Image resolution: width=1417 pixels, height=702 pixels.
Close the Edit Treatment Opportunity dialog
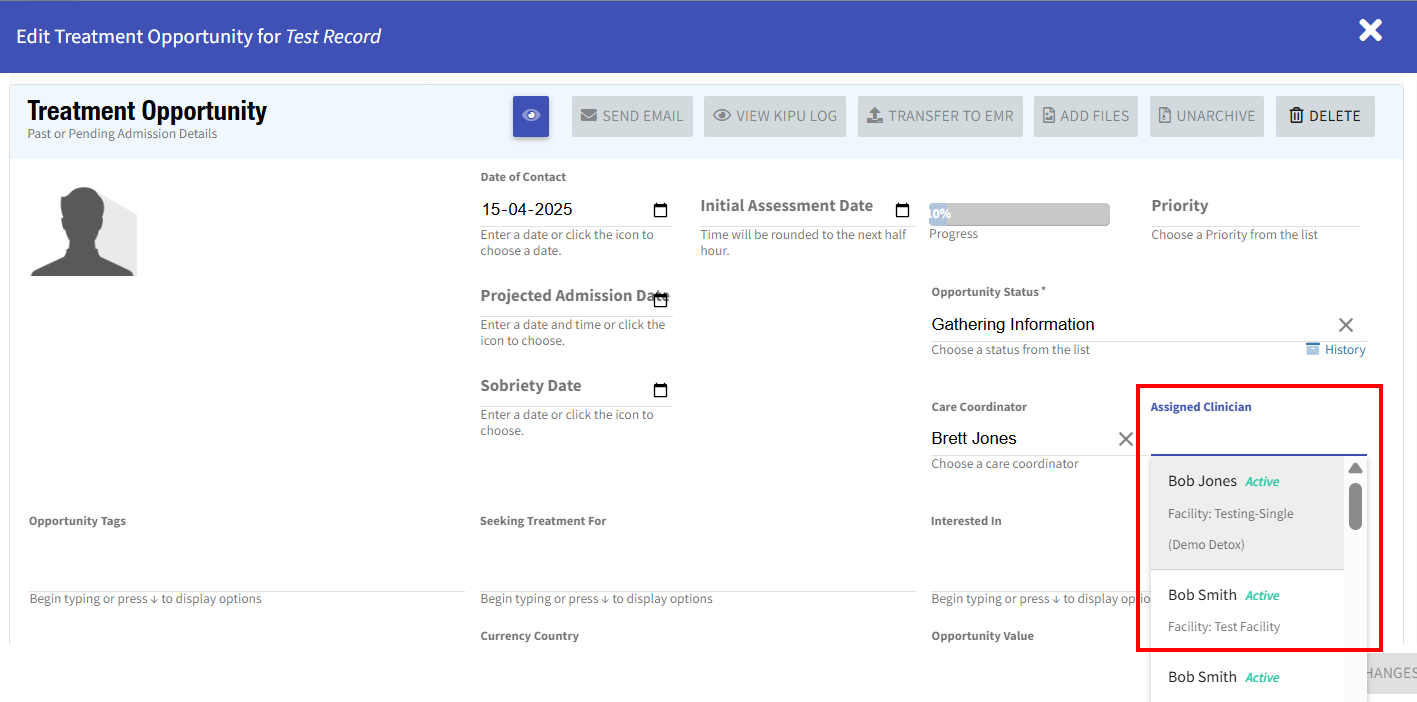tap(1369, 31)
